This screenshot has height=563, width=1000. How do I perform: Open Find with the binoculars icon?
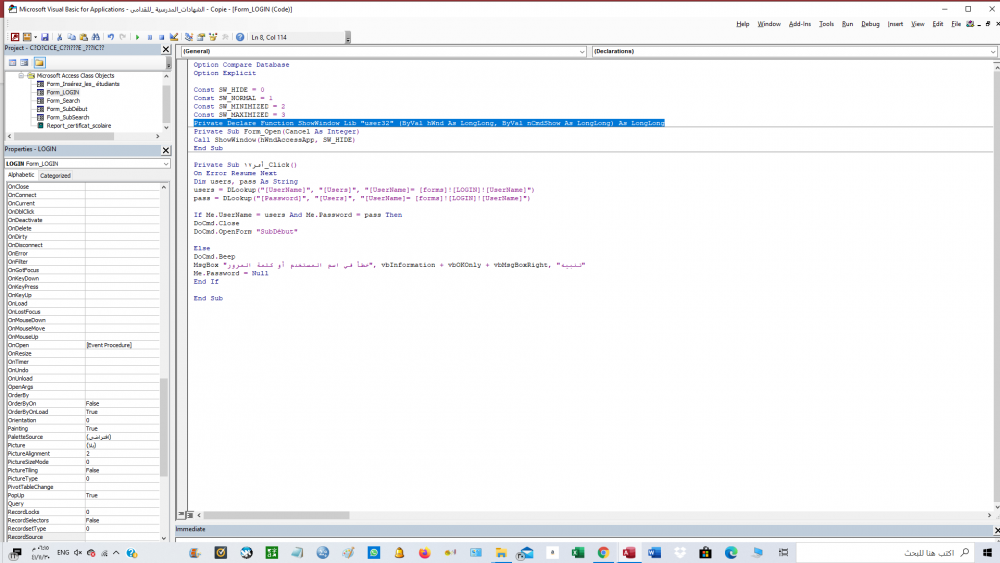[96, 38]
